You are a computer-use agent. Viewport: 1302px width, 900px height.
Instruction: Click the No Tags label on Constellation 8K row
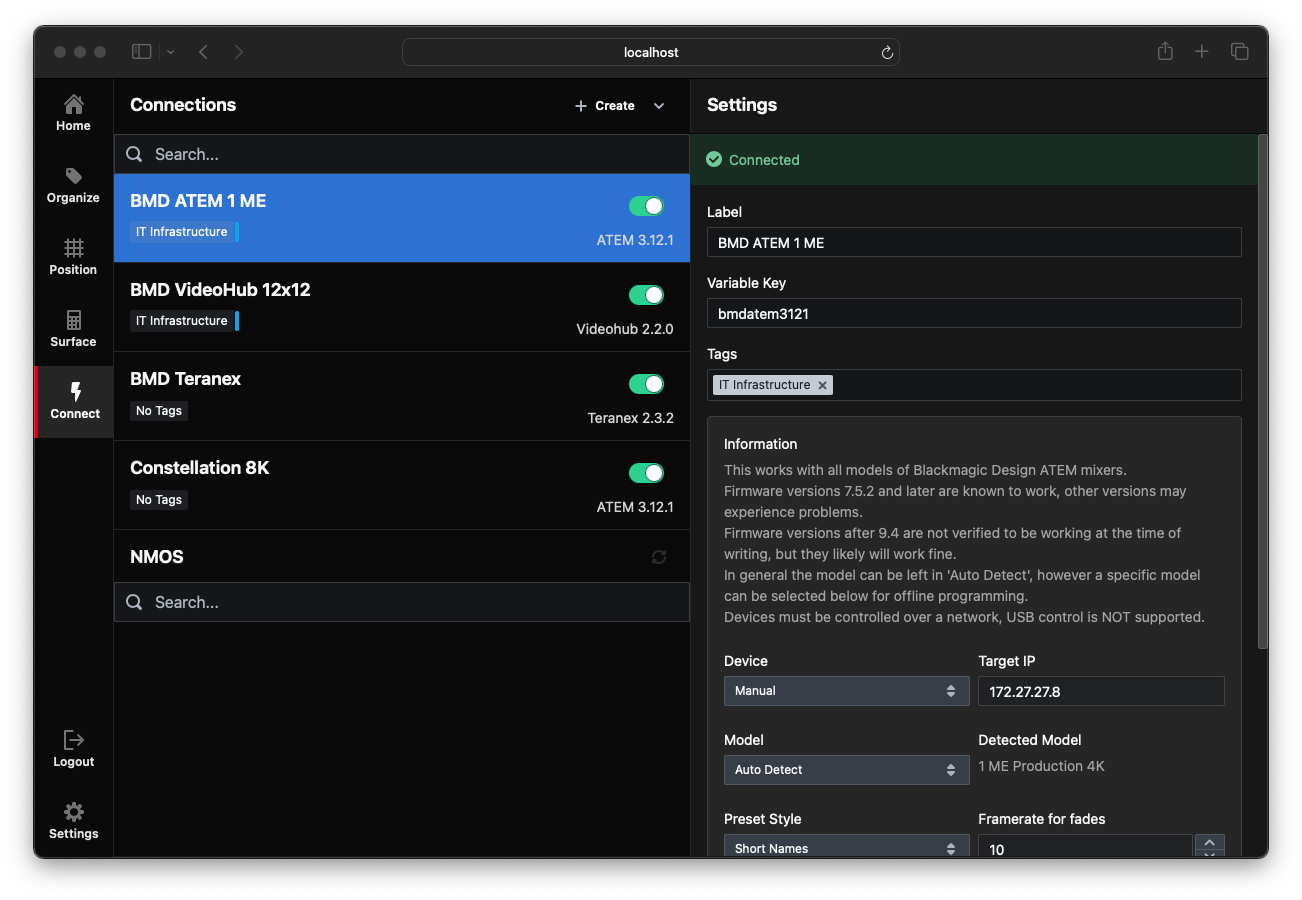[x=159, y=500]
